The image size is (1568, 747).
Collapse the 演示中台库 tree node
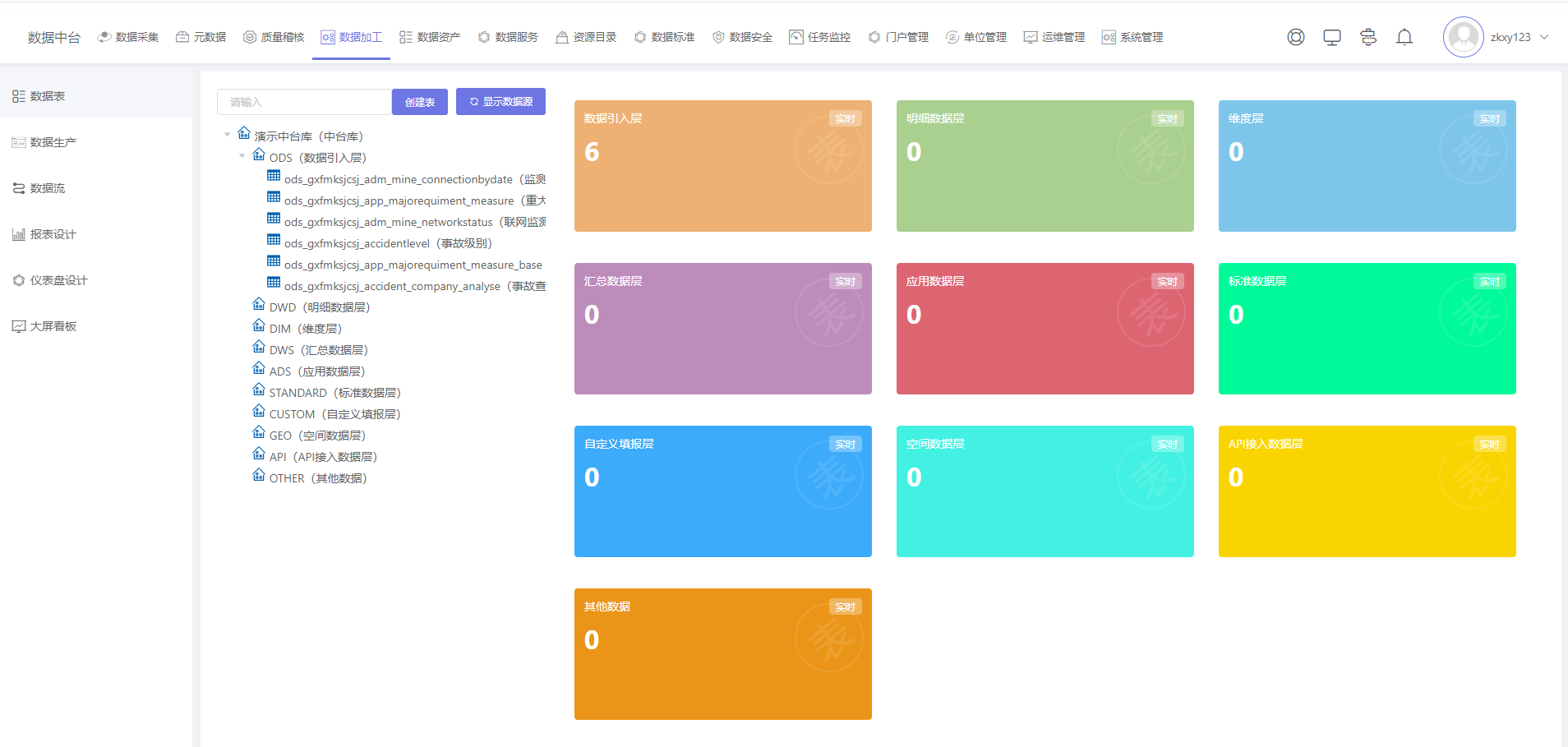coord(228,135)
